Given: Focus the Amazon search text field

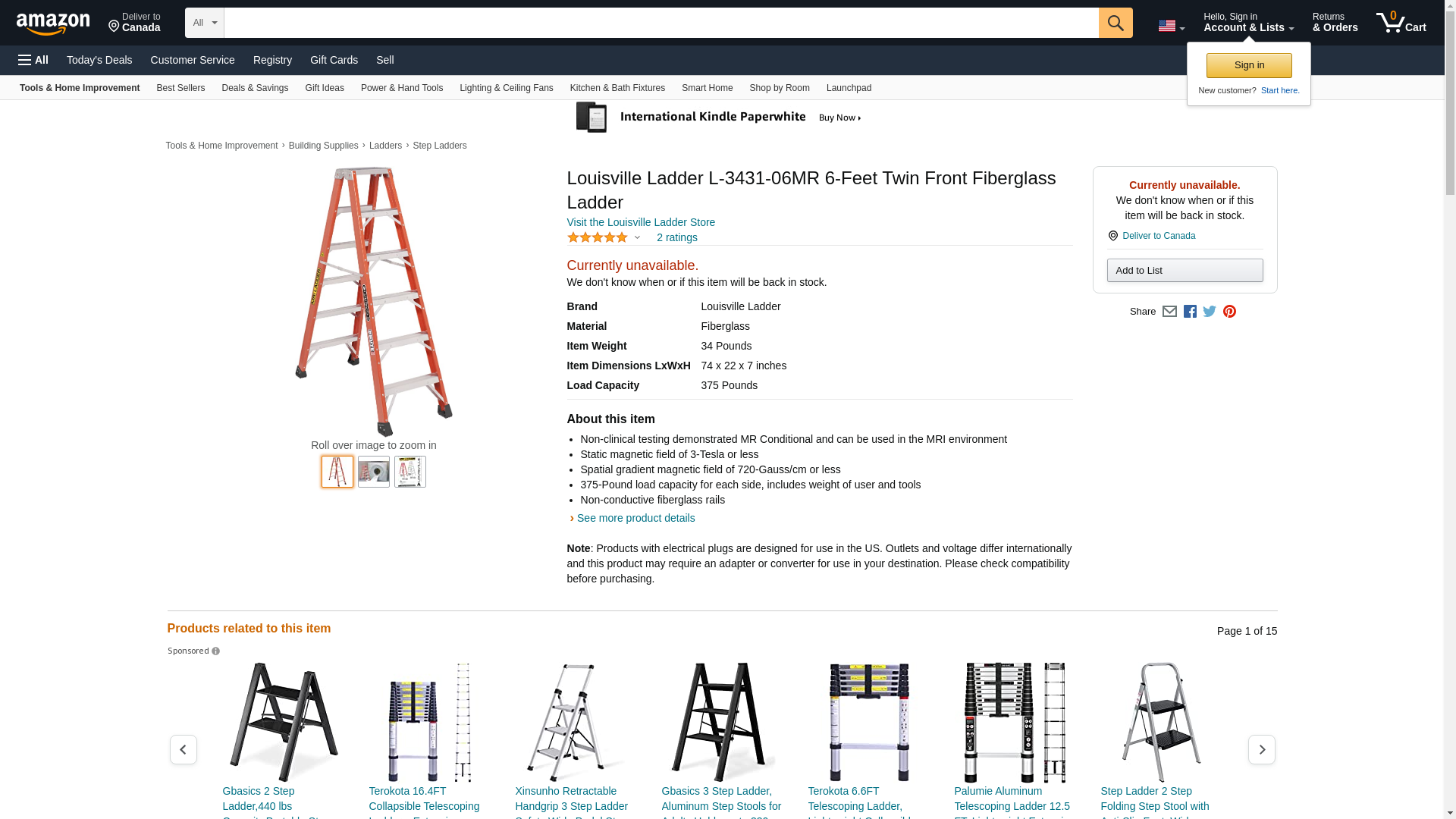Looking at the screenshot, I should coord(661,23).
